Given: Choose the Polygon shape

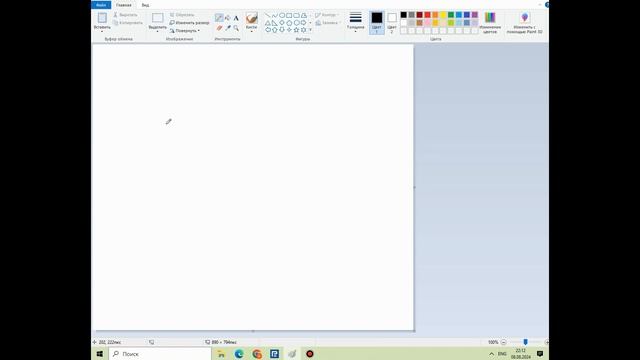Looking at the screenshot, I should click(304, 16).
